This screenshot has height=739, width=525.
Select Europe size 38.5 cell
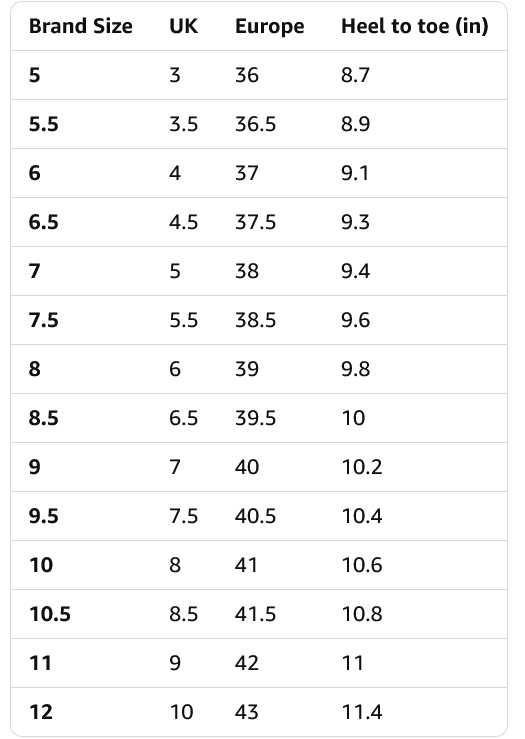point(255,320)
